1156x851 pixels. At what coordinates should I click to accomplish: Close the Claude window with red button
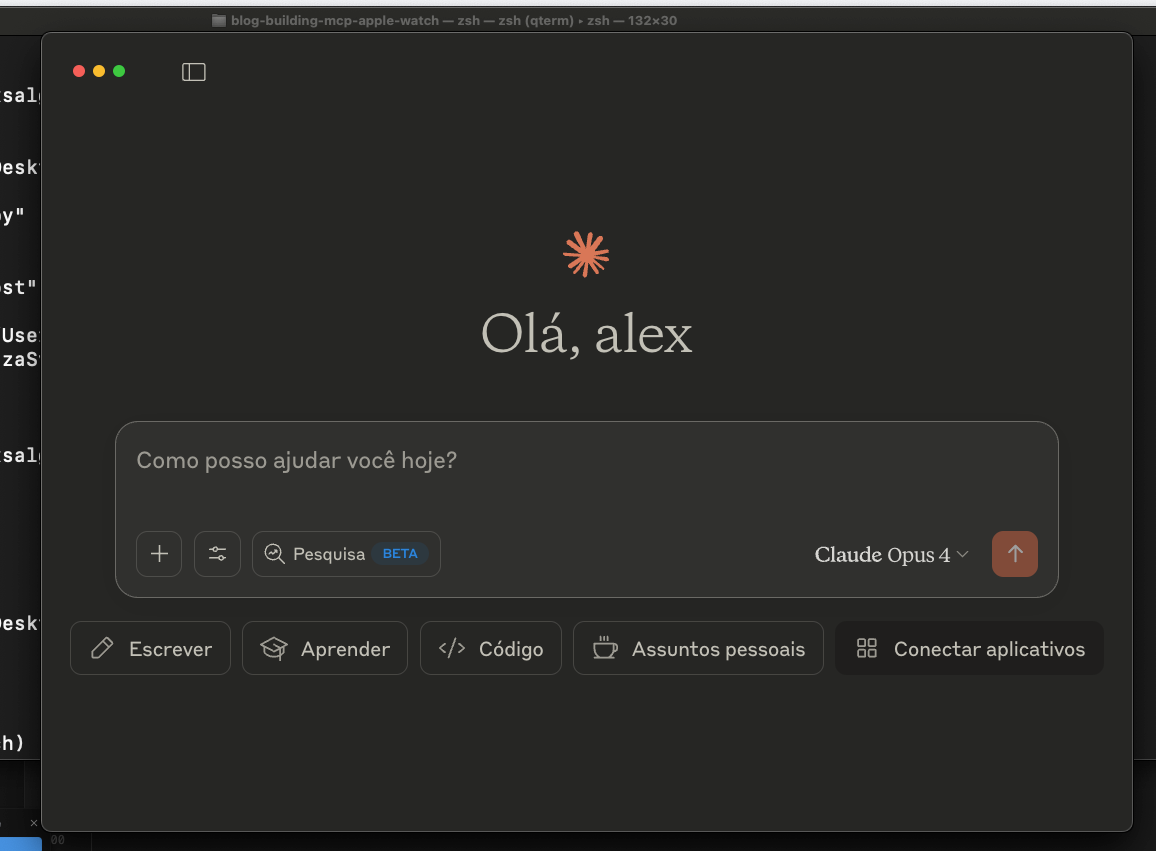[x=79, y=71]
